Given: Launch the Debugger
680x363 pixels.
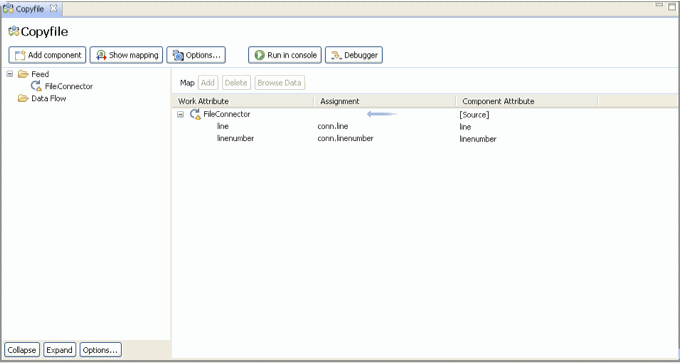Looking at the screenshot, I should coord(354,55).
